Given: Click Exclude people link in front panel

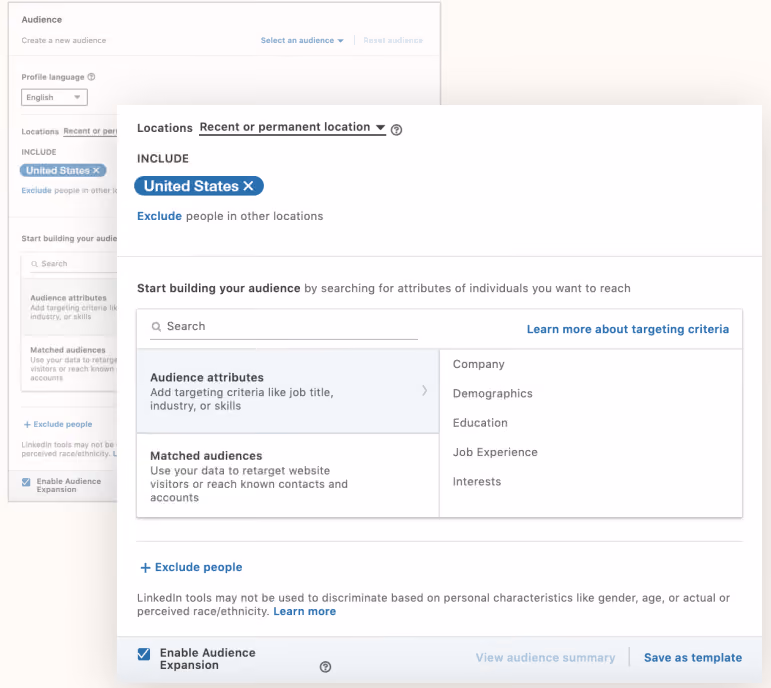Looking at the screenshot, I should [x=198, y=567].
